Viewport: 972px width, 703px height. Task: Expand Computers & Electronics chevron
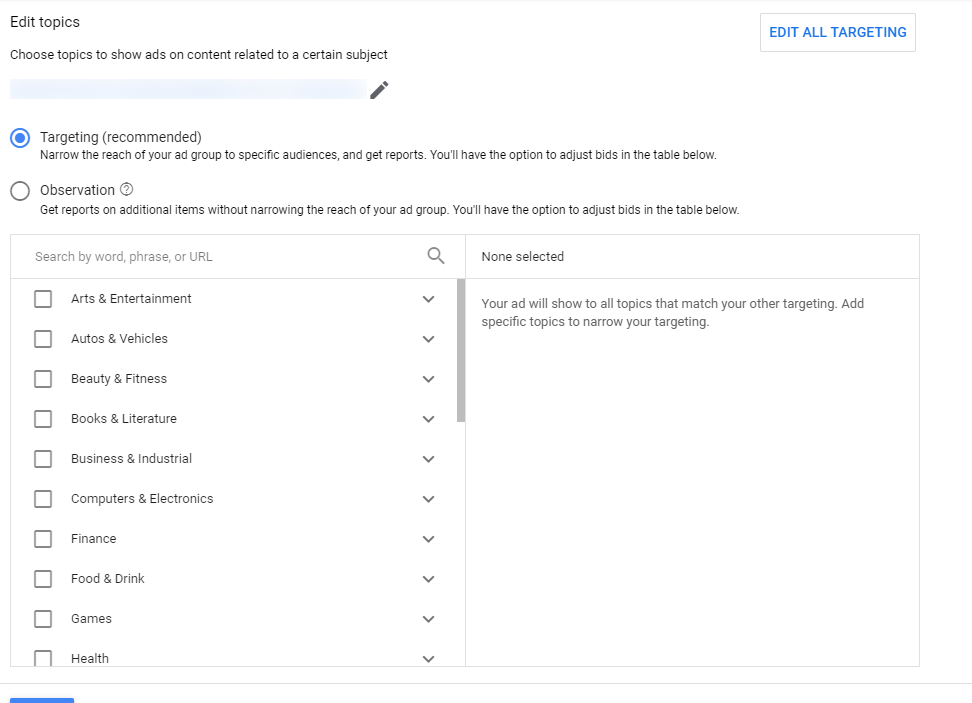click(x=429, y=499)
